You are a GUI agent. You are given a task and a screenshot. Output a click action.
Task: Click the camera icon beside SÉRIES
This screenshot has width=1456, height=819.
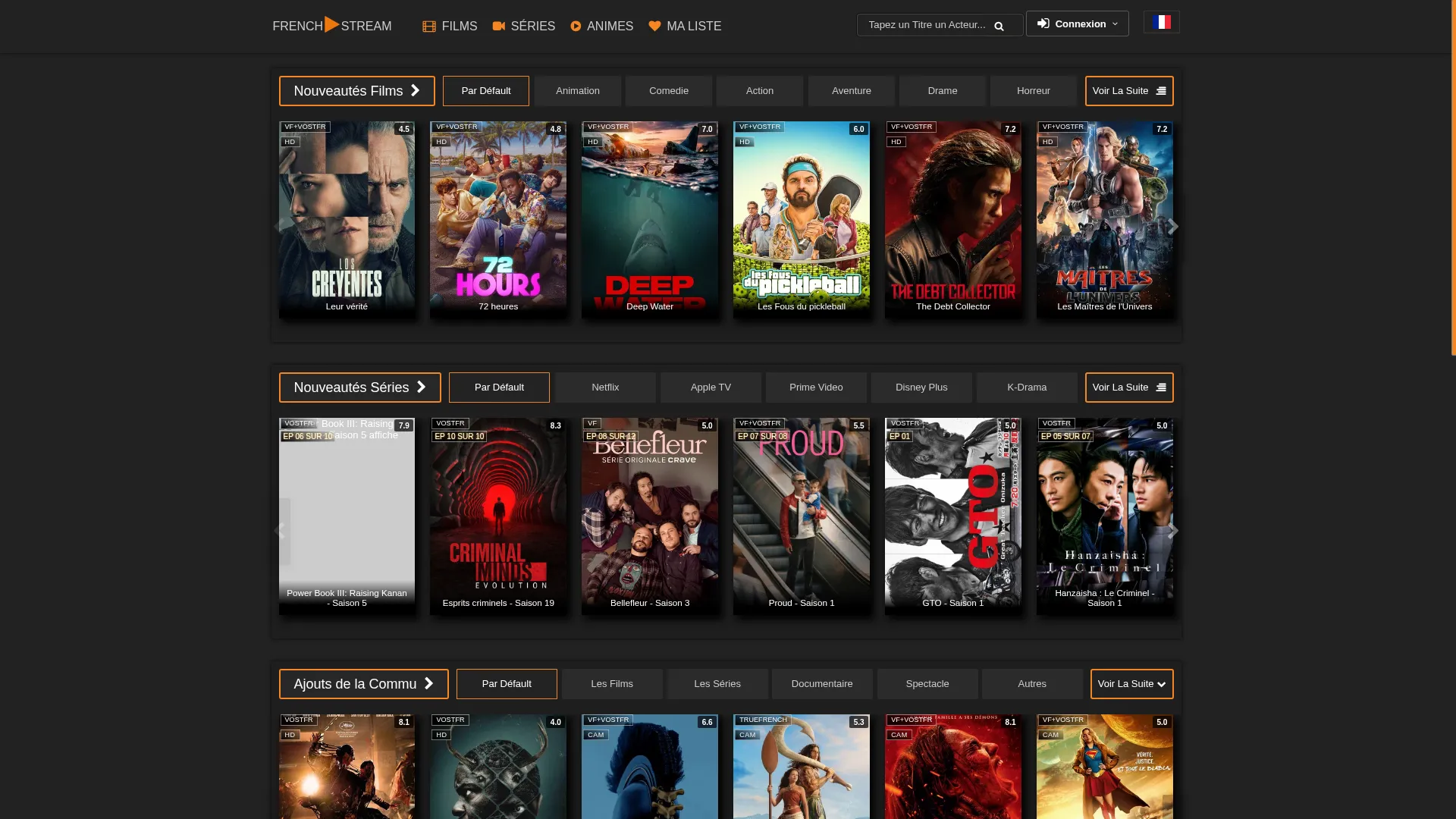tap(498, 26)
